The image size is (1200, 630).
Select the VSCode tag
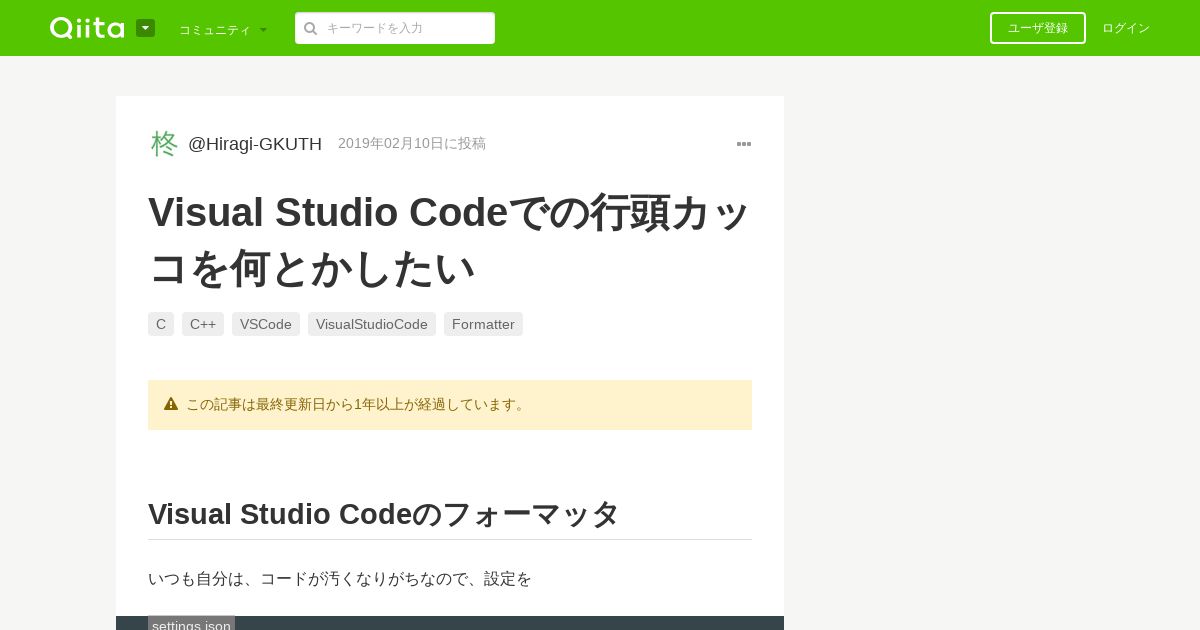click(266, 324)
